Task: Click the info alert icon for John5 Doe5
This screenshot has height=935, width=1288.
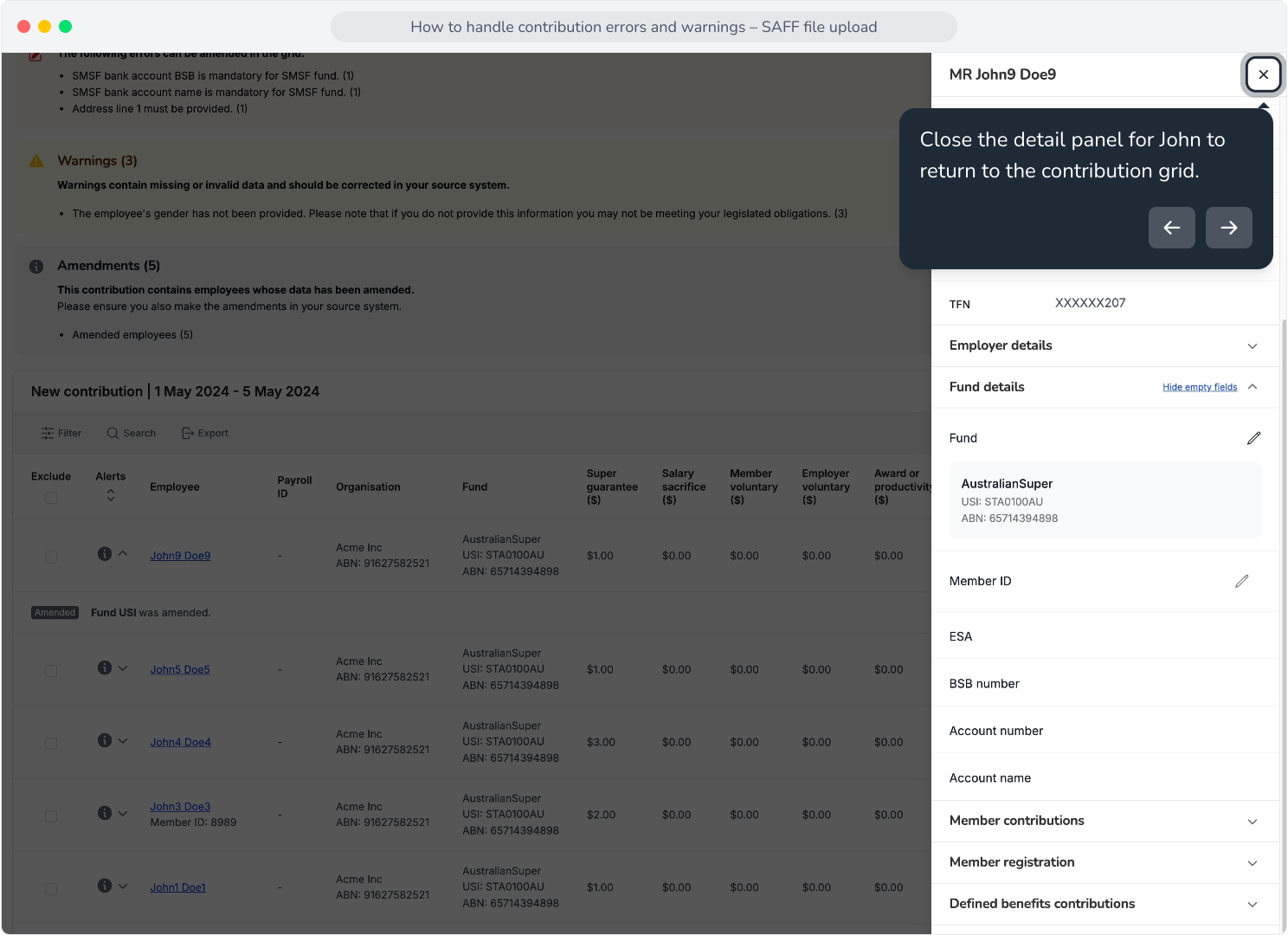Action: 105,667
